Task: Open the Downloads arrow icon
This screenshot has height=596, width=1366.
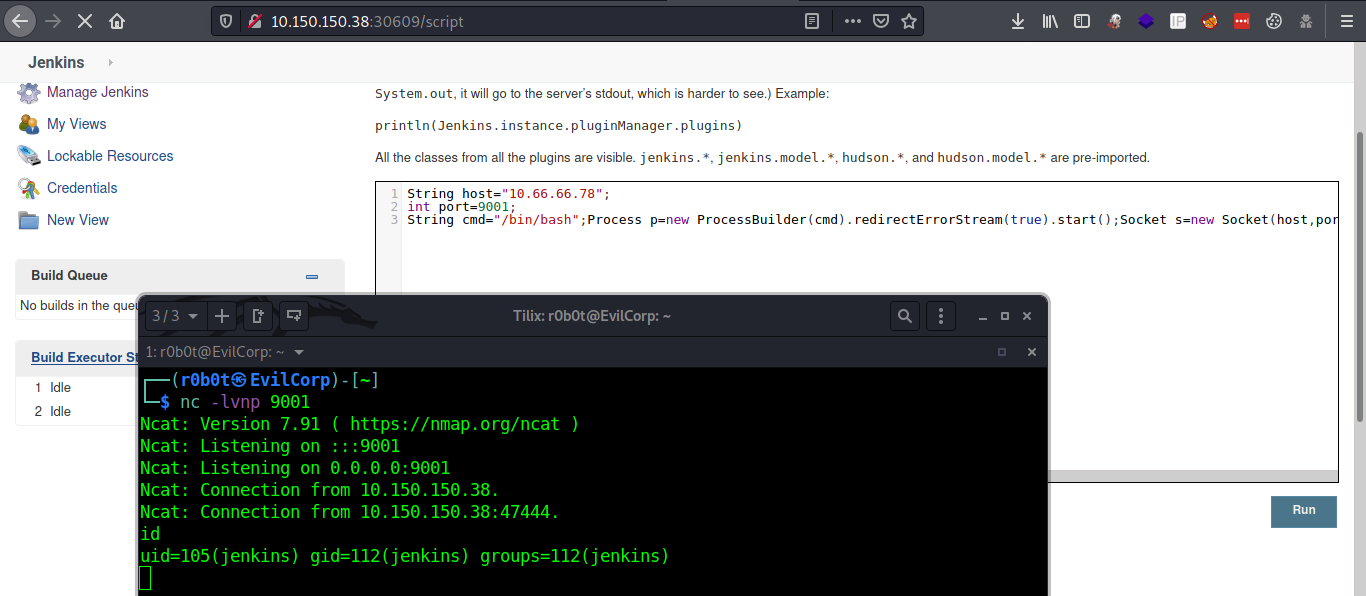Action: 1018,21
